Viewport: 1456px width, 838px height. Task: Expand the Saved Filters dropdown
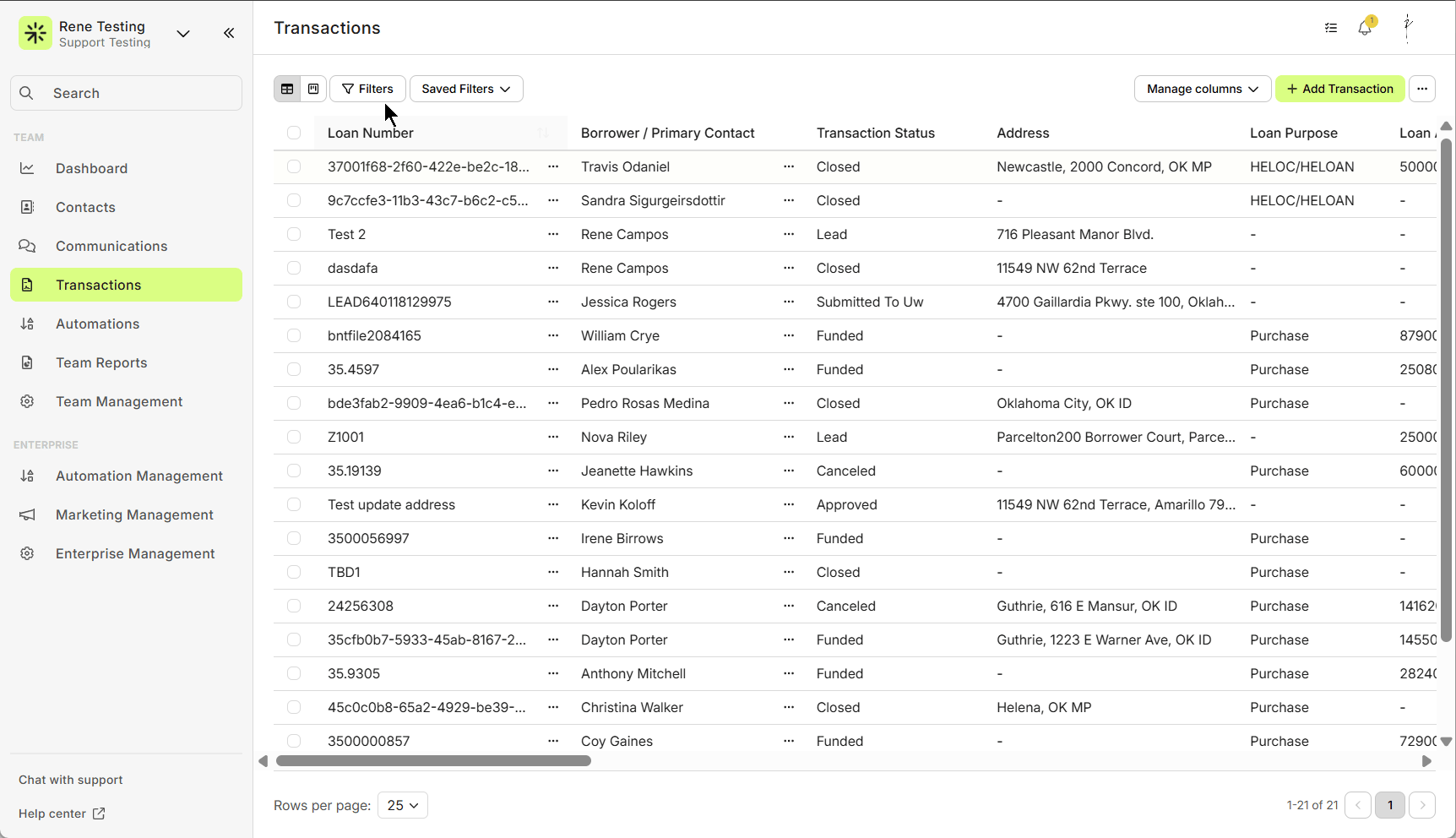pos(466,89)
